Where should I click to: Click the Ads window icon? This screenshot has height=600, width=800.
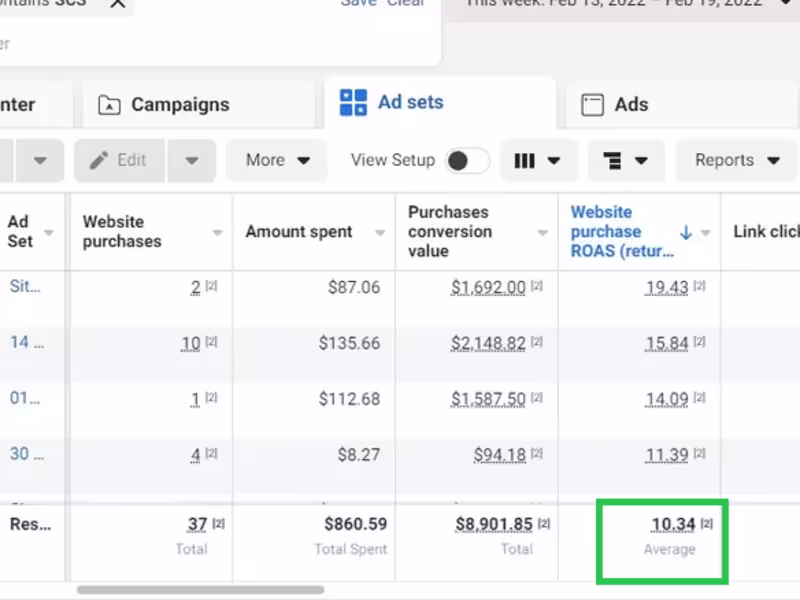point(593,105)
